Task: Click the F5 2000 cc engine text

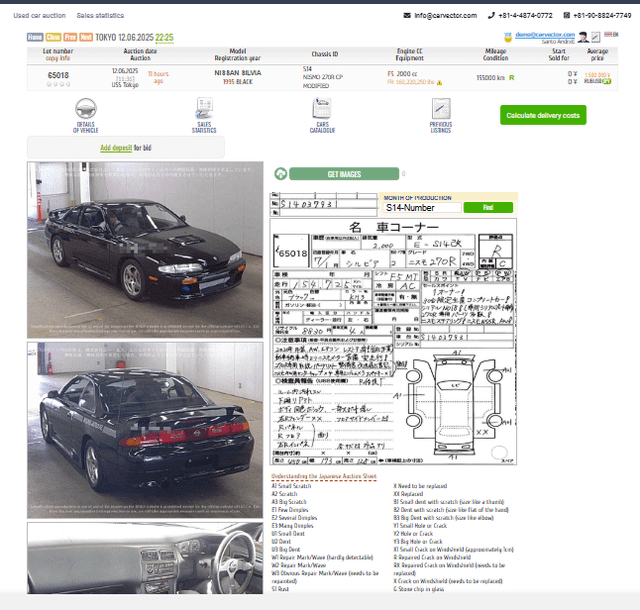Action: coord(402,74)
